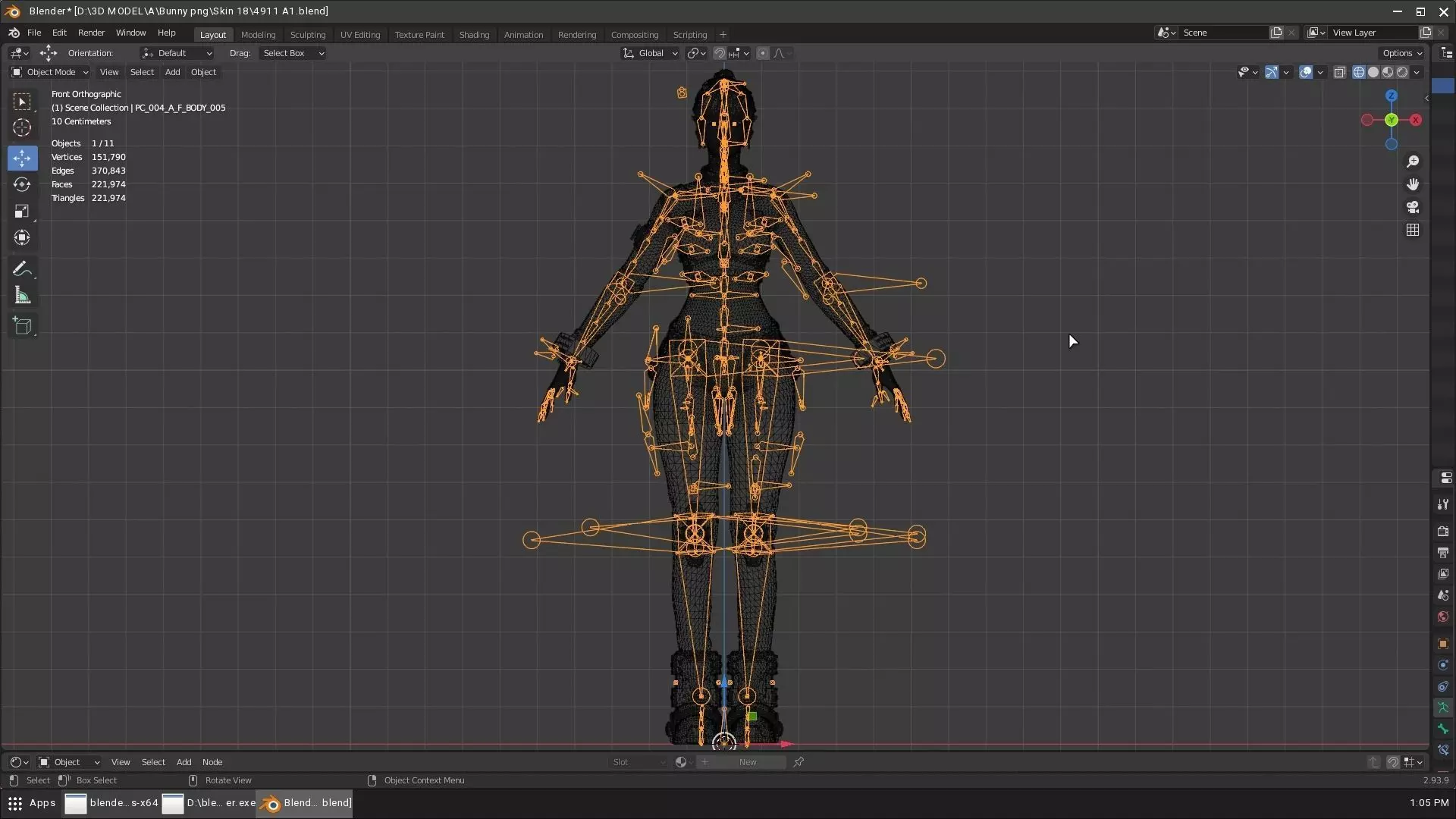Image resolution: width=1456 pixels, height=819 pixels.
Task: Open the Output properties tab
Action: (x=1443, y=552)
